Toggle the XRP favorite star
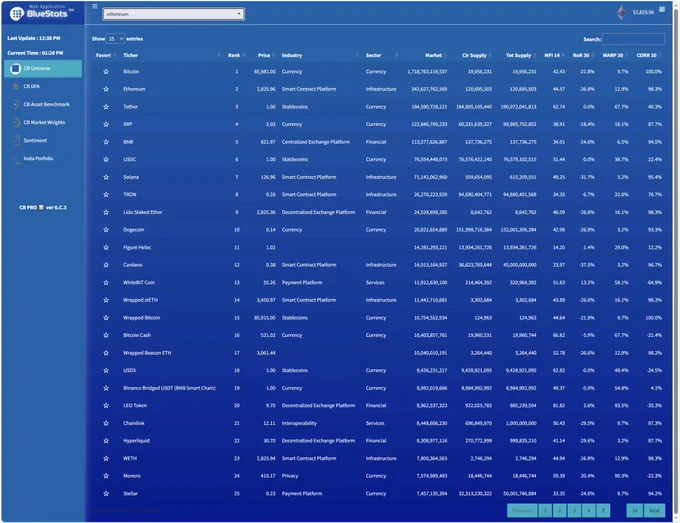This screenshot has height=523, width=680. (106, 124)
